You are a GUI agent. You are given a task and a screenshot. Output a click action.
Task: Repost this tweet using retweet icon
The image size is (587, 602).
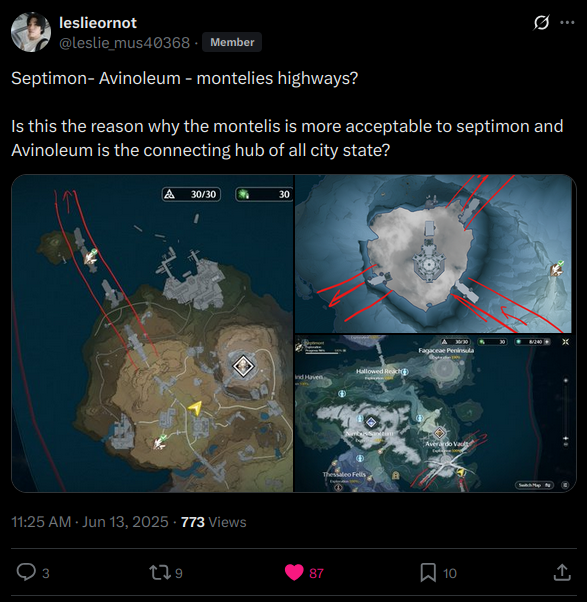tap(159, 572)
